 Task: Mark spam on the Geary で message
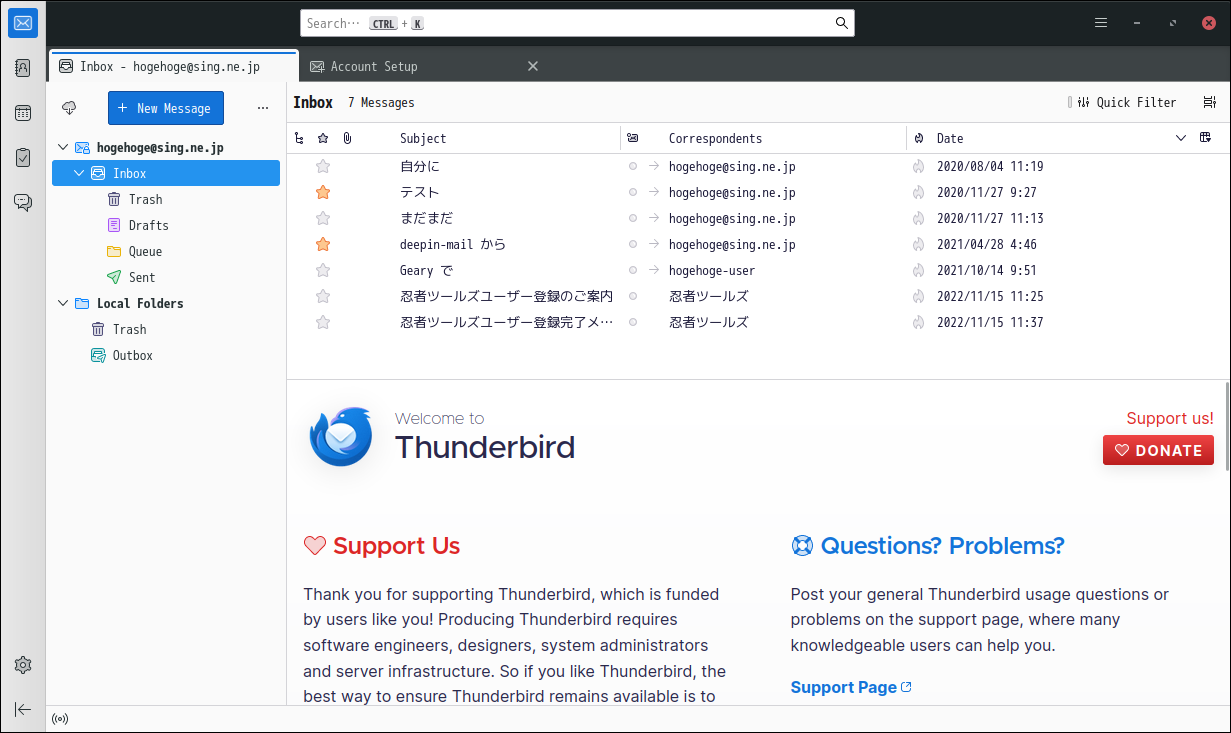tap(919, 270)
